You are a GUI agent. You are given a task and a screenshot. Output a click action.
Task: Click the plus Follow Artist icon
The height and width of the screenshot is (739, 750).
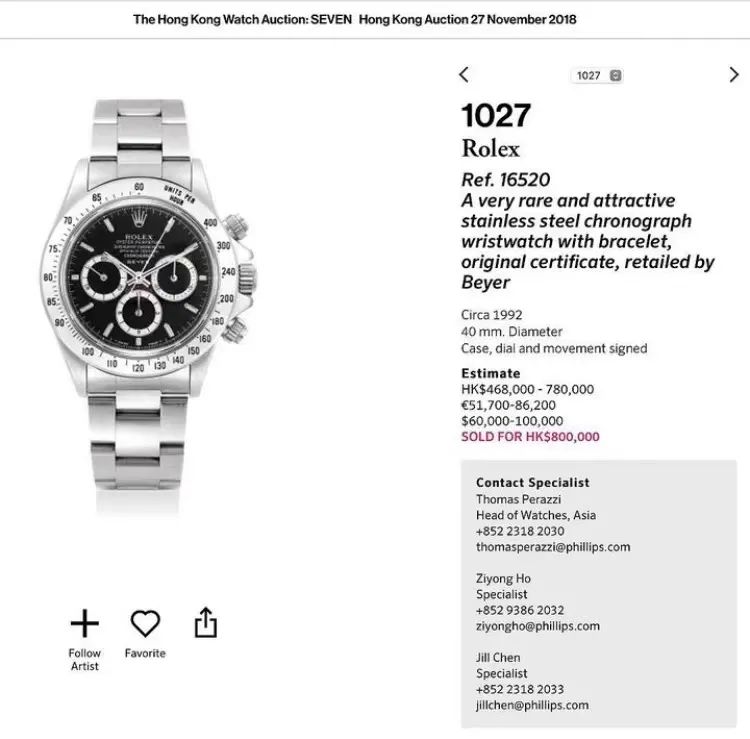click(x=85, y=624)
